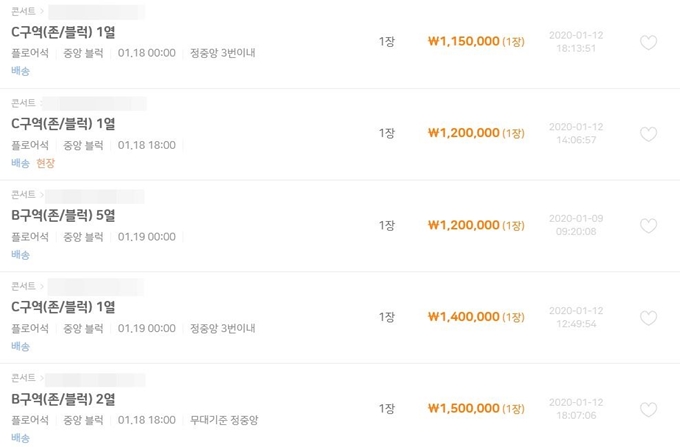Click the ₩1,150,000 price
The image size is (680, 447).
tap(463, 41)
